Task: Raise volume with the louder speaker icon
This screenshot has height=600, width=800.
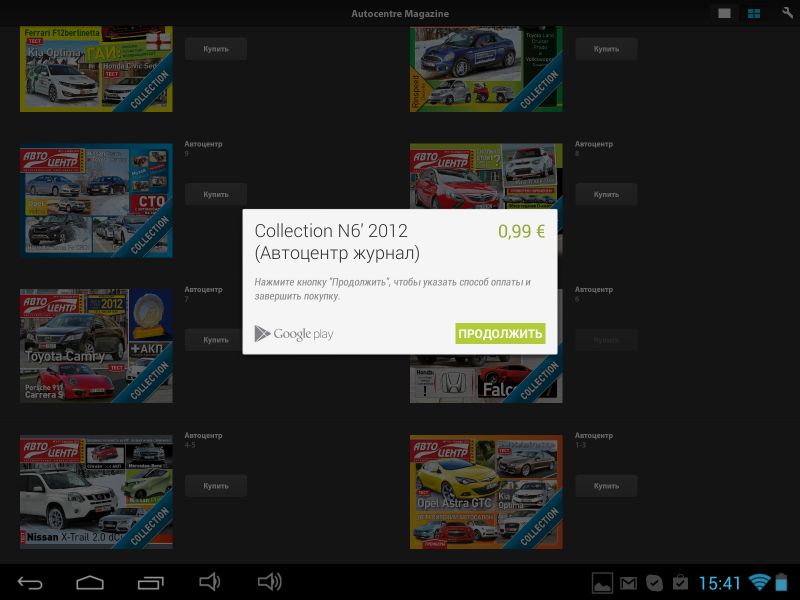Action: point(269,582)
